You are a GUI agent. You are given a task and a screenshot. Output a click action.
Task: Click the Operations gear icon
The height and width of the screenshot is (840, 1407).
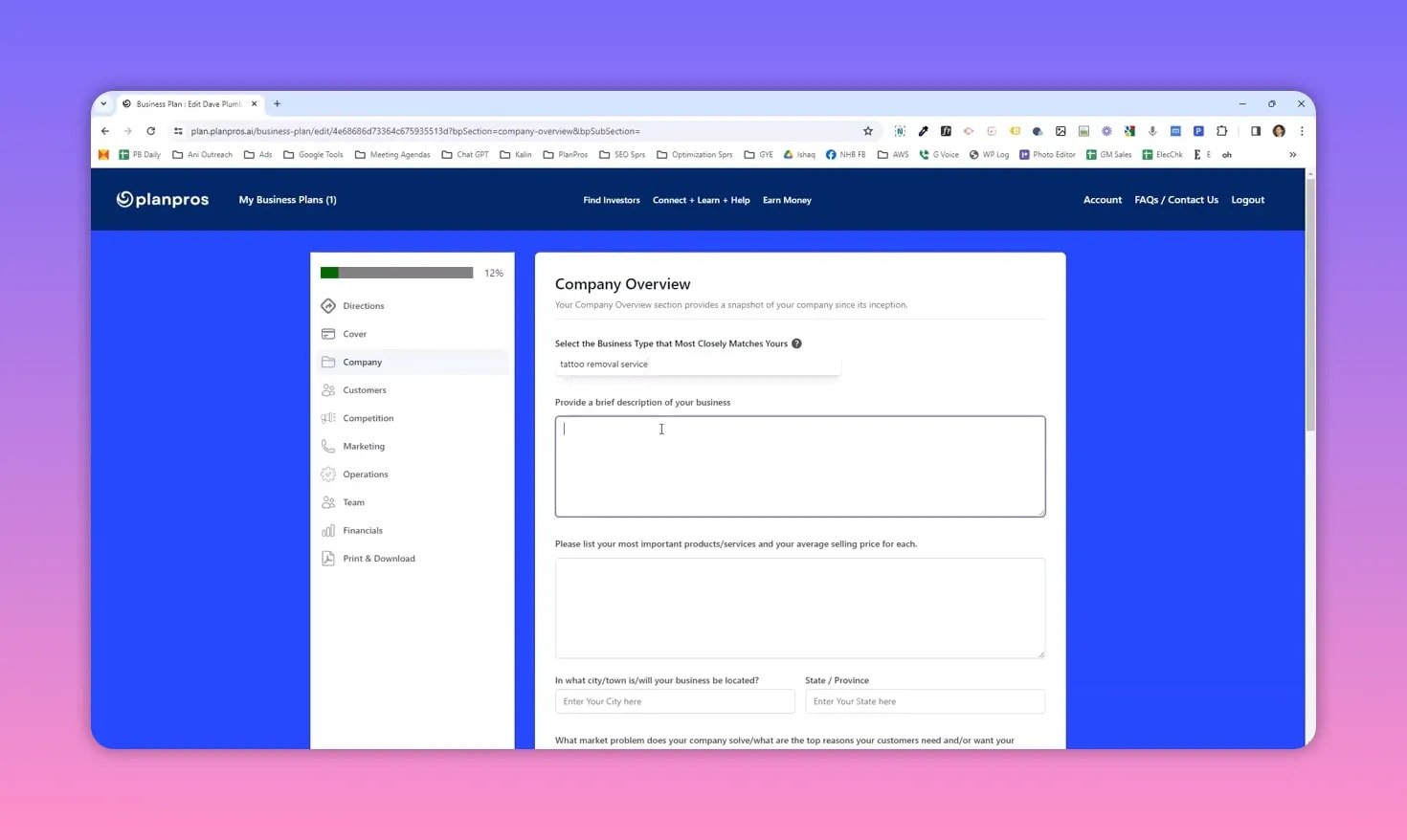point(328,474)
